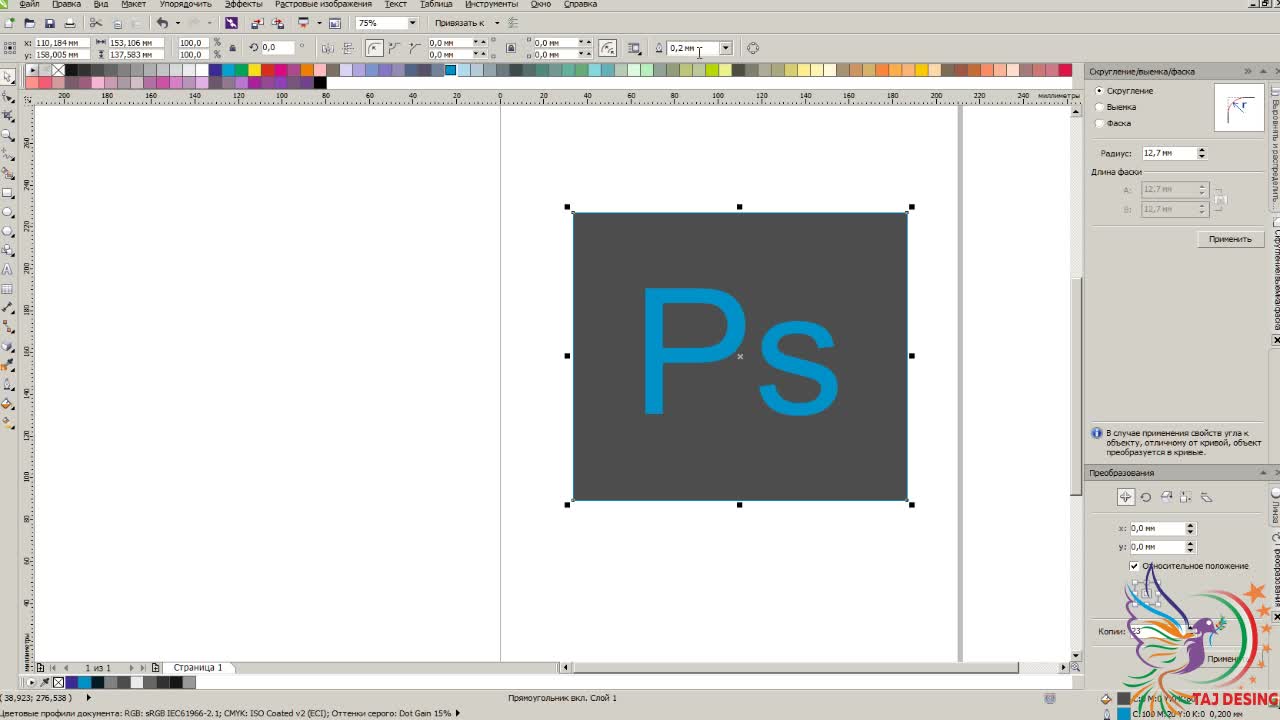Click the Cut scissors icon
The width and height of the screenshot is (1280, 720).
coord(96,22)
